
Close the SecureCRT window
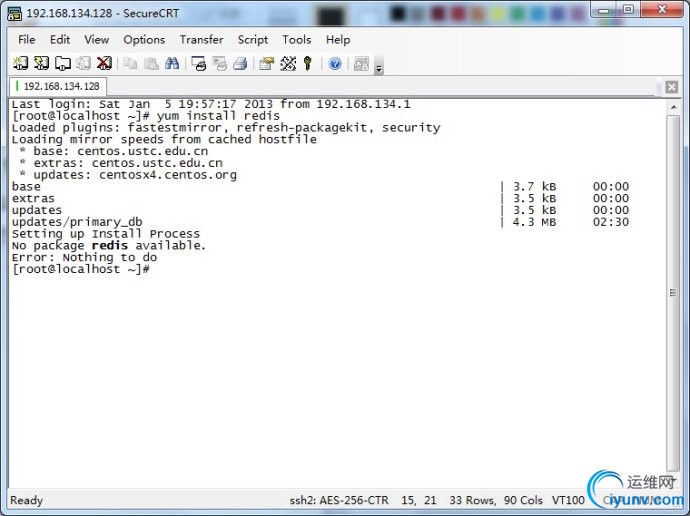tap(662, 10)
